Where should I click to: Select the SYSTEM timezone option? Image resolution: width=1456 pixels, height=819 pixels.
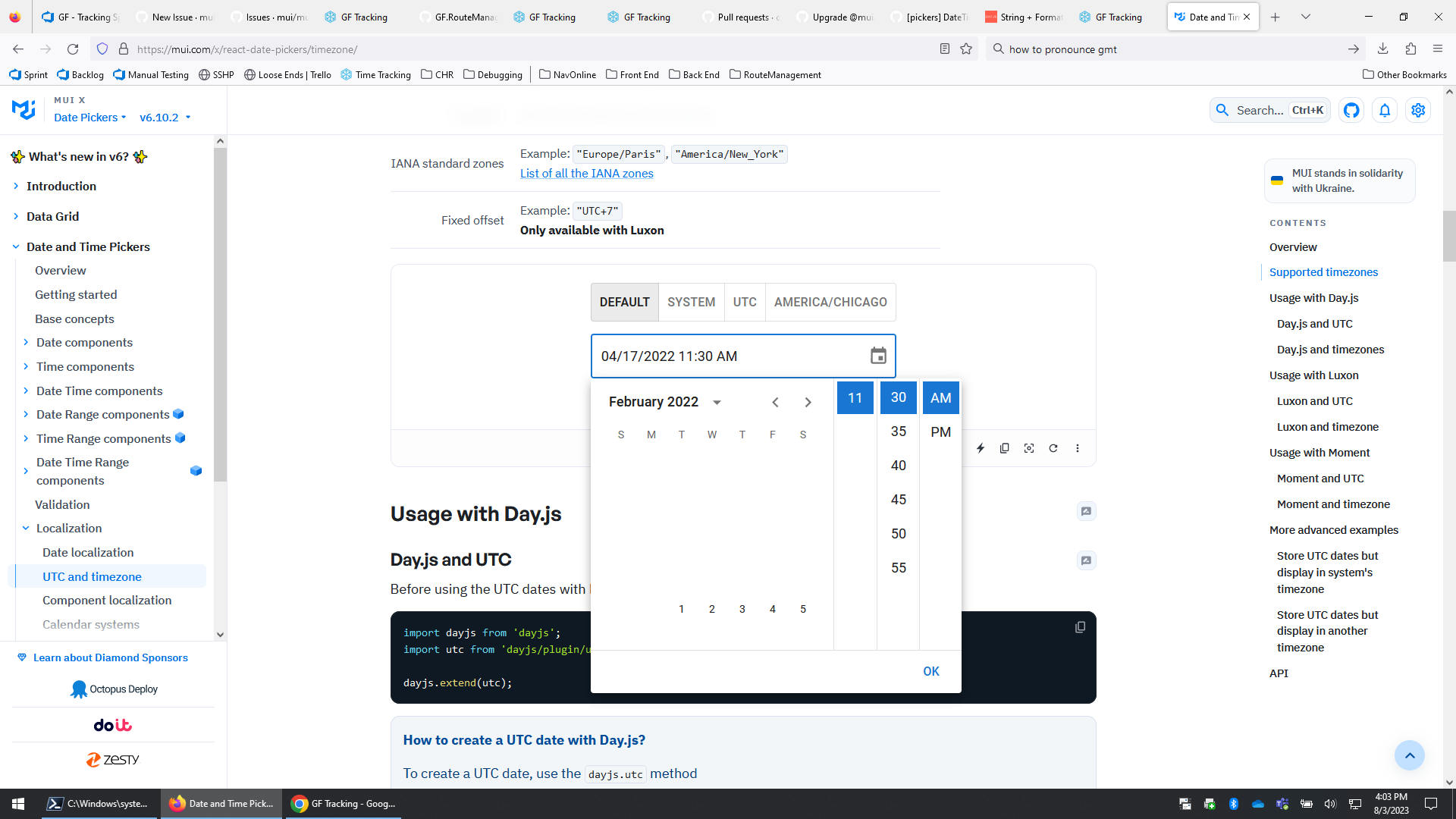691,302
